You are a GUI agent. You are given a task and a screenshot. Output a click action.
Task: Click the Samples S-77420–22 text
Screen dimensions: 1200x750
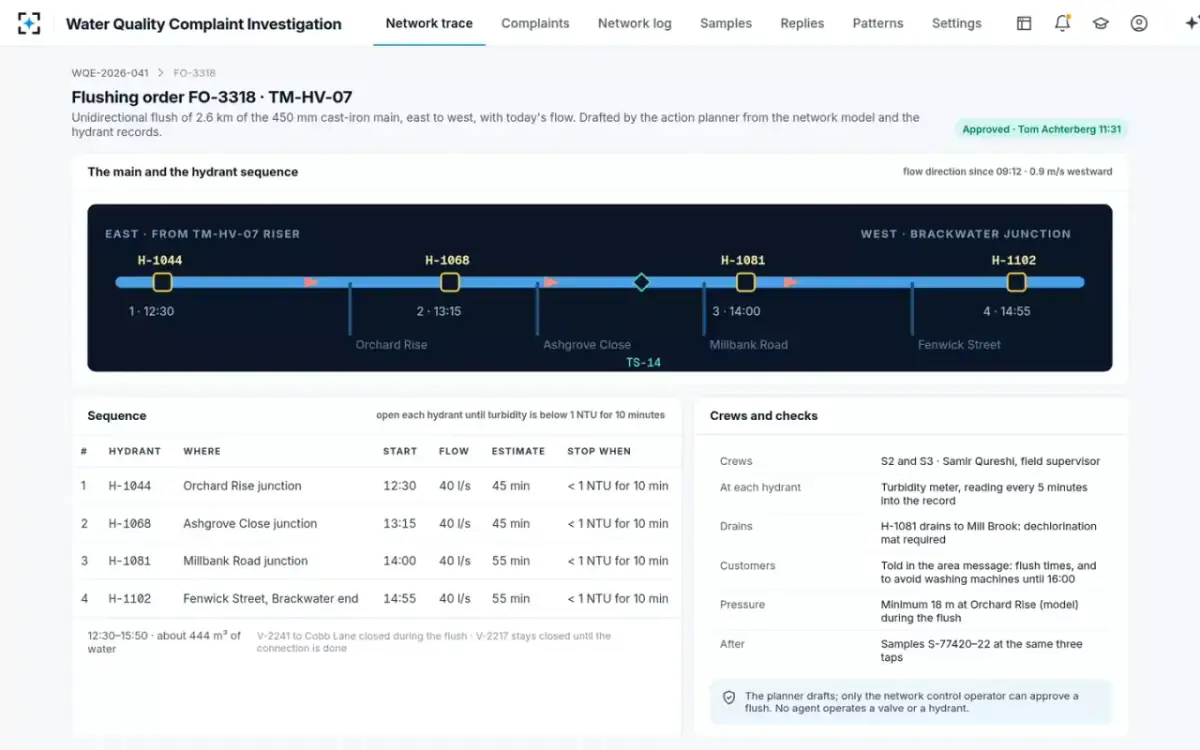click(981, 651)
